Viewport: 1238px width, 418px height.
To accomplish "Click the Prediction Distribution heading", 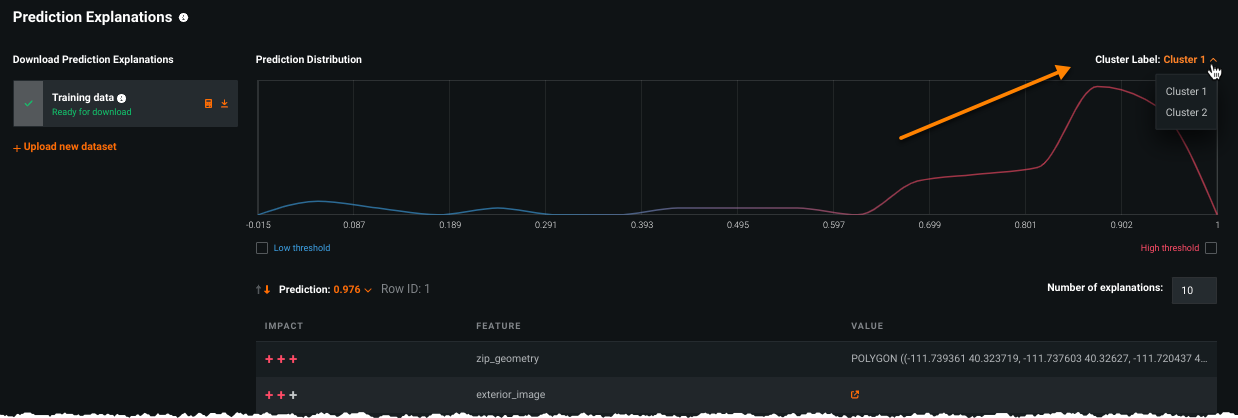I will [x=309, y=60].
